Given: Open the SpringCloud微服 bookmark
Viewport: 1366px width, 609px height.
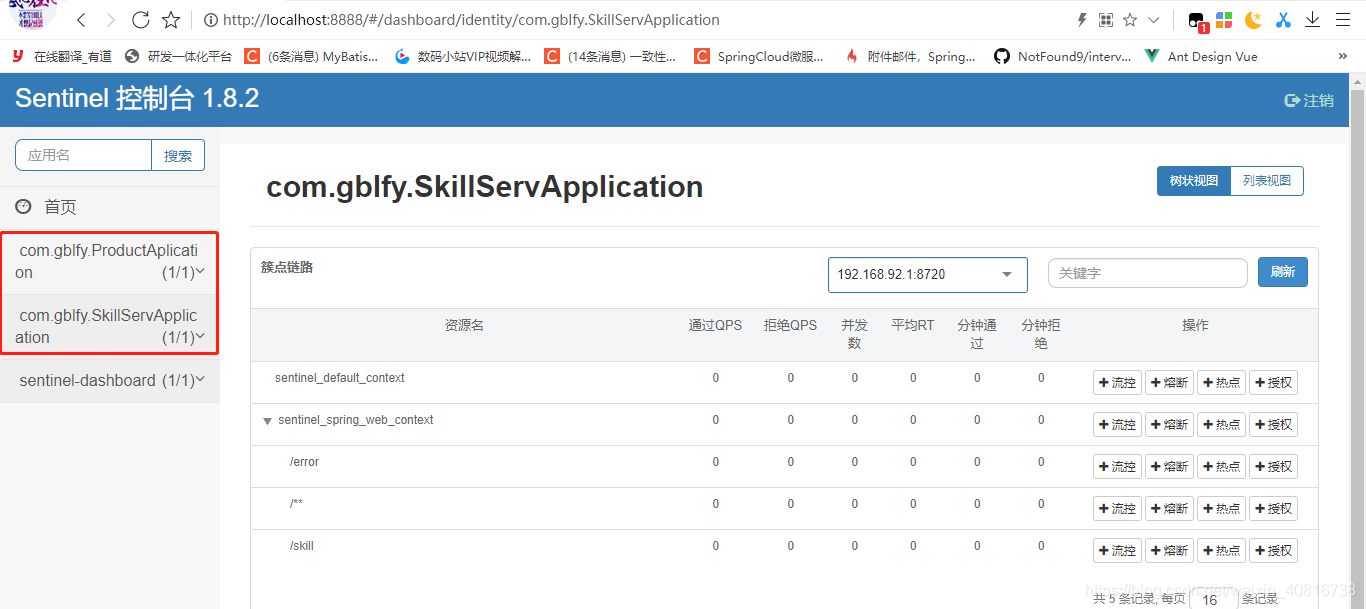Looking at the screenshot, I should 759,57.
